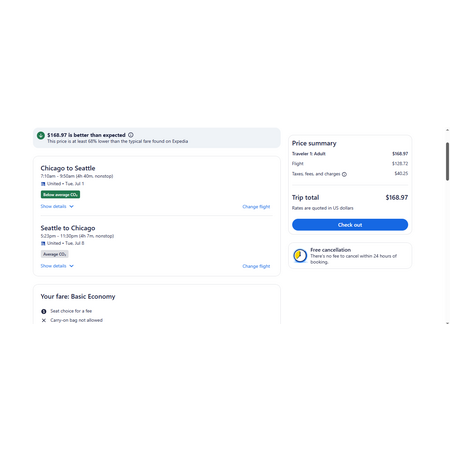Click the free cancellation clock icon

[300, 256]
